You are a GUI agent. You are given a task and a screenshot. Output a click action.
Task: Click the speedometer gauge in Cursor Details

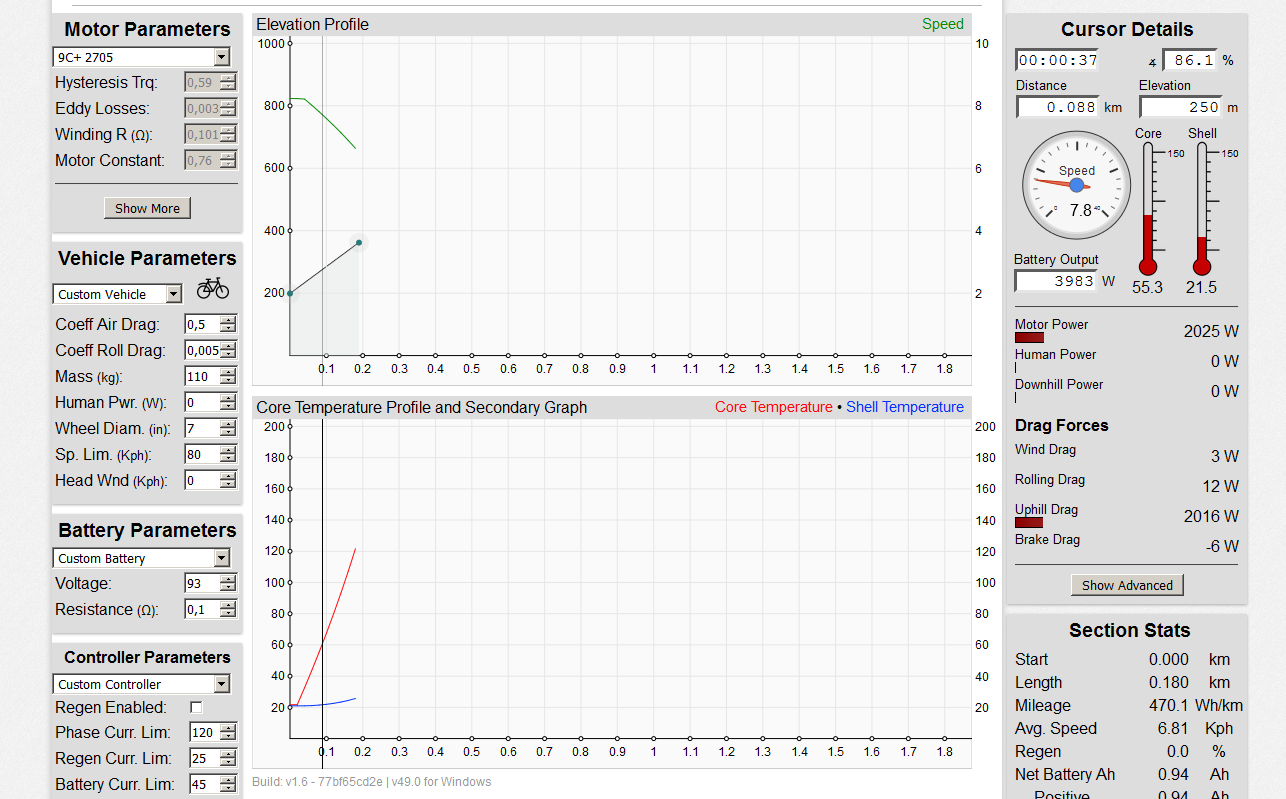tap(1077, 186)
